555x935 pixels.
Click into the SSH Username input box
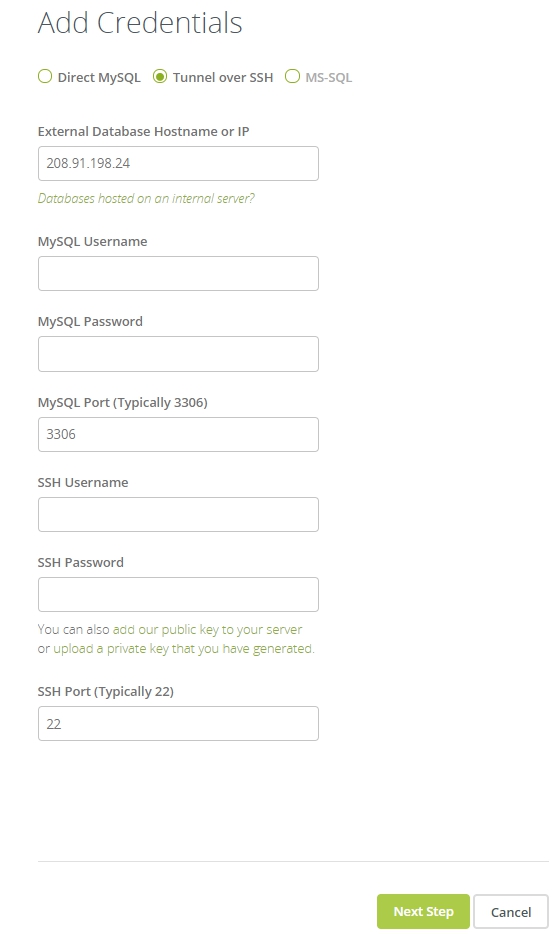pyautogui.click(x=178, y=515)
